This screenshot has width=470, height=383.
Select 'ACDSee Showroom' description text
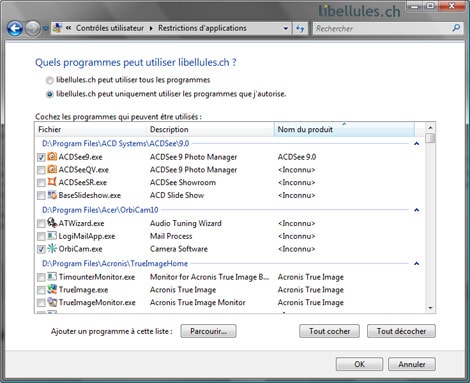[x=183, y=183]
